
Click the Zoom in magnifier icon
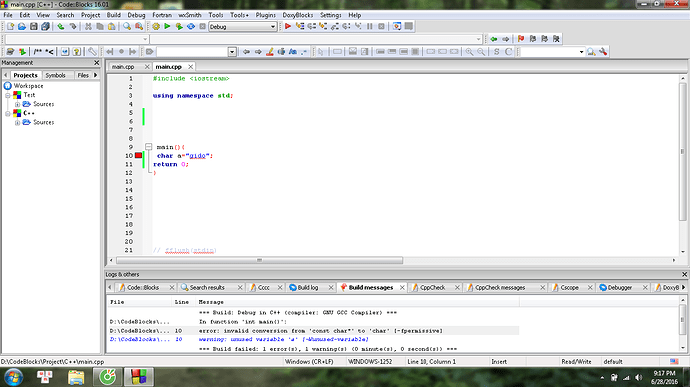pos(470,52)
